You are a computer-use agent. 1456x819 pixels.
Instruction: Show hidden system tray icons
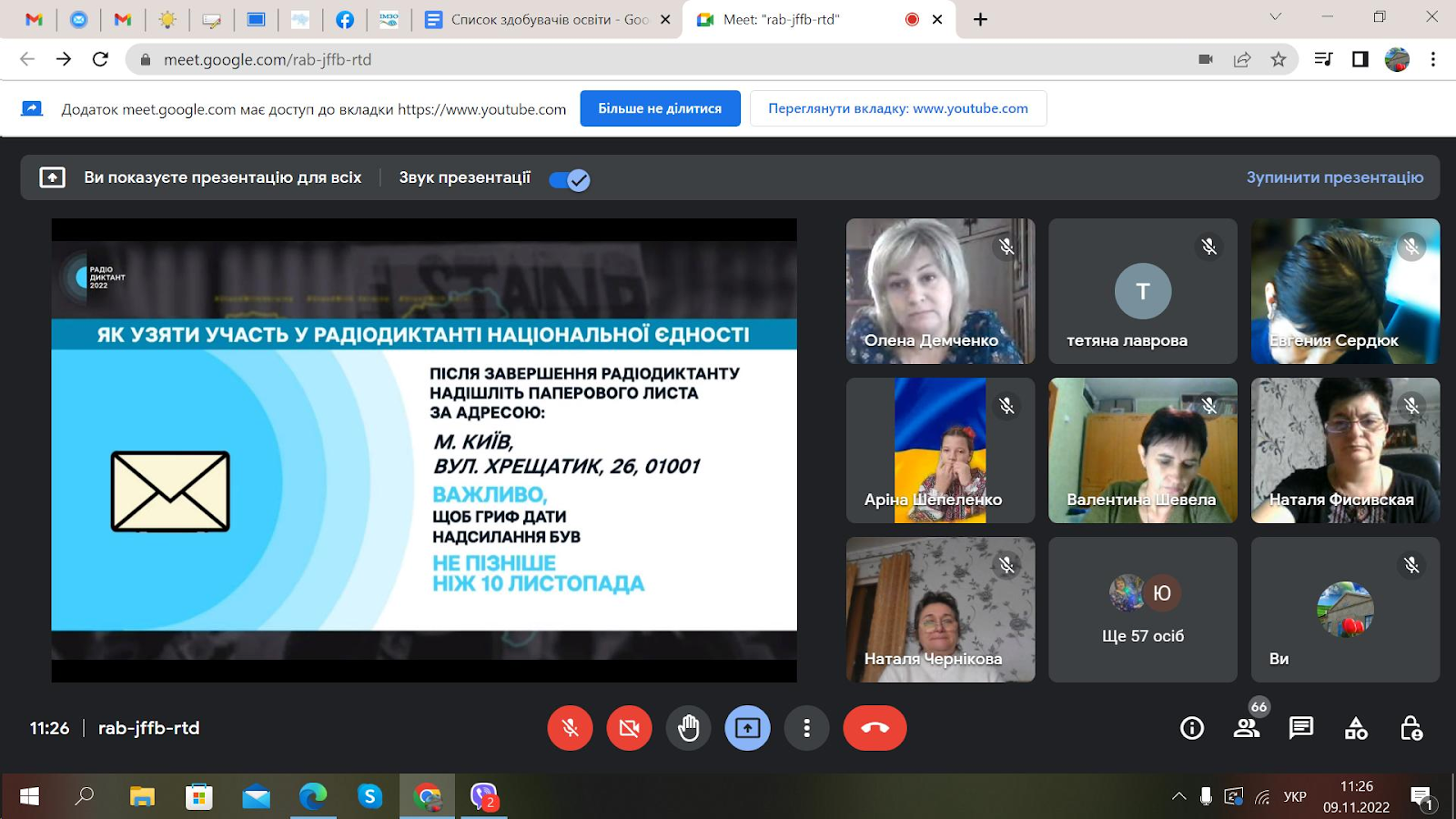(1179, 796)
